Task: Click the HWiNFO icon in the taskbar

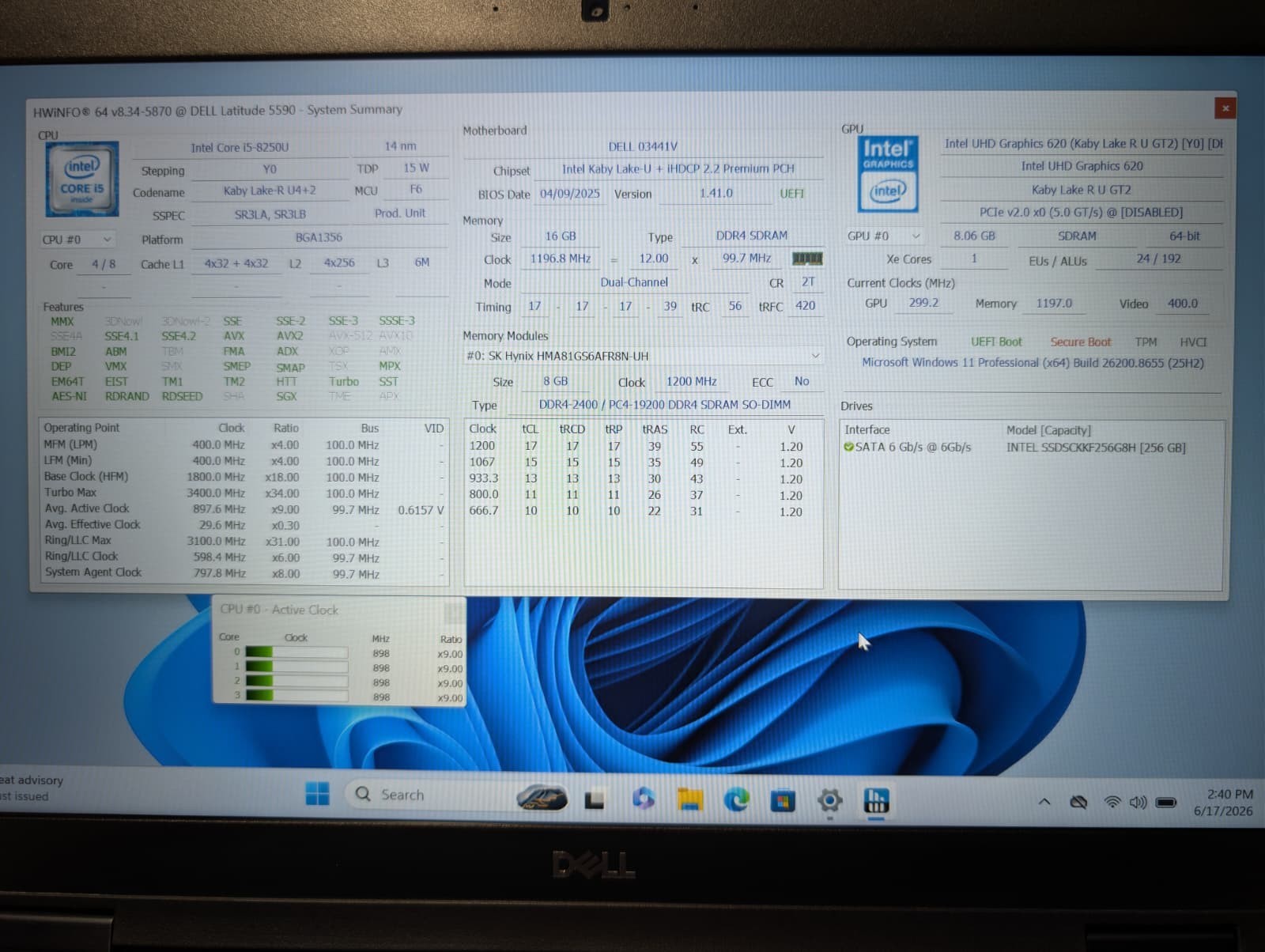Action: [x=876, y=801]
